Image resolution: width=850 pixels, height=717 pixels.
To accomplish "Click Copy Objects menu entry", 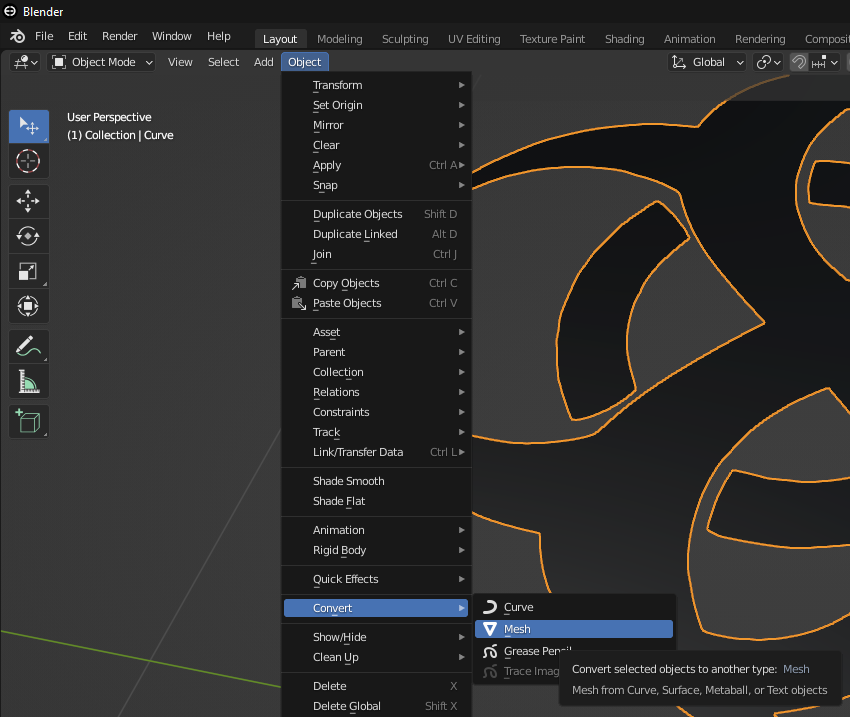I will [x=346, y=283].
